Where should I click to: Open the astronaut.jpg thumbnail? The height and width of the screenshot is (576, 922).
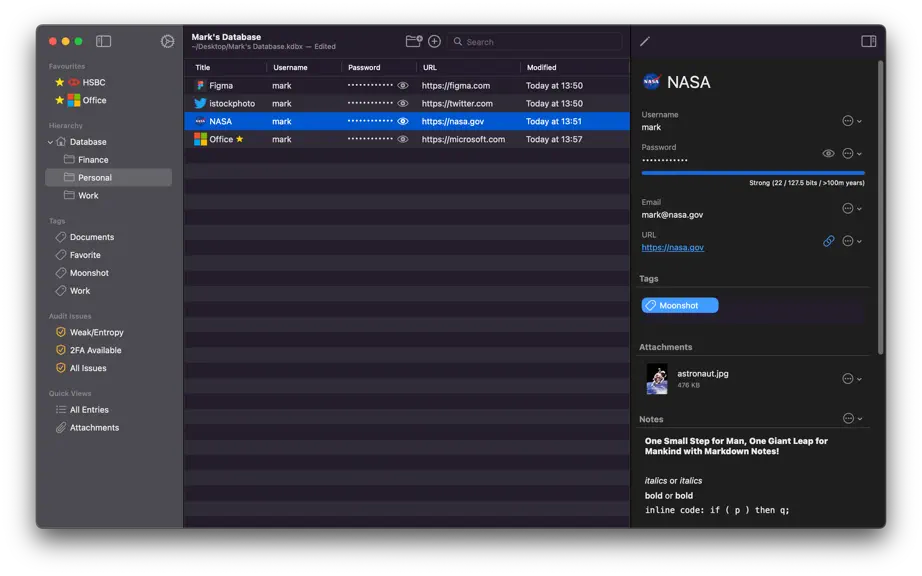pos(657,379)
